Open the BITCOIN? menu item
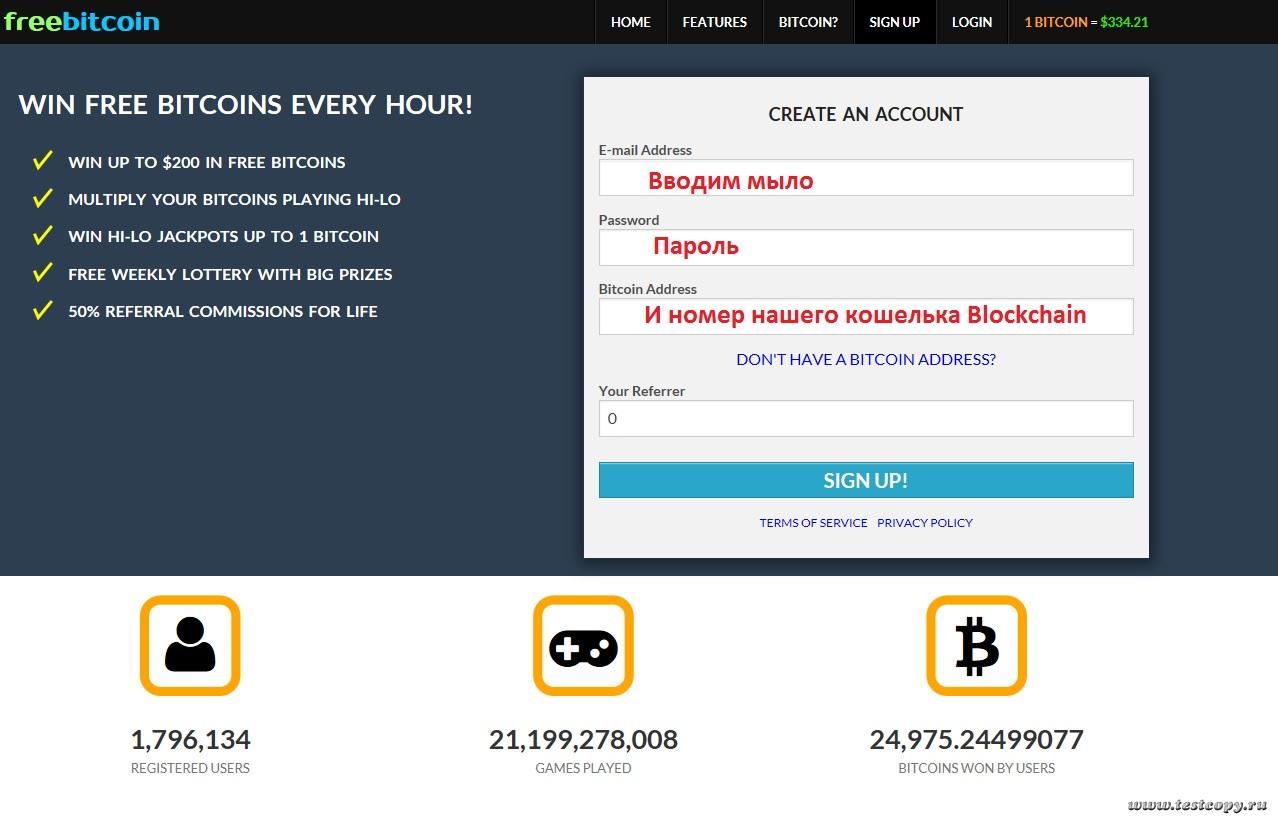The height and width of the screenshot is (821, 1278). [808, 22]
